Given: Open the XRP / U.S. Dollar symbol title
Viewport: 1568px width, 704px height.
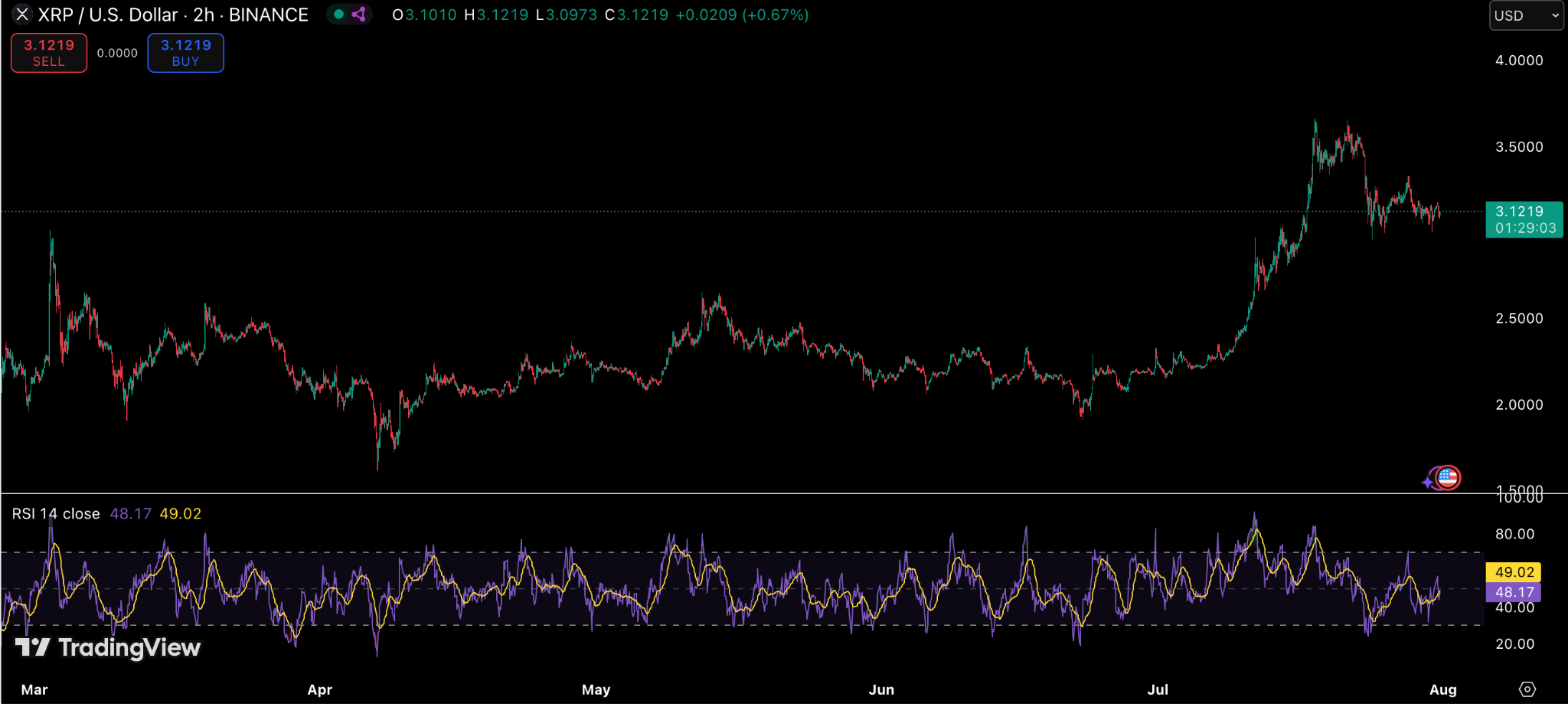Looking at the screenshot, I should pyautogui.click(x=173, y=15).
